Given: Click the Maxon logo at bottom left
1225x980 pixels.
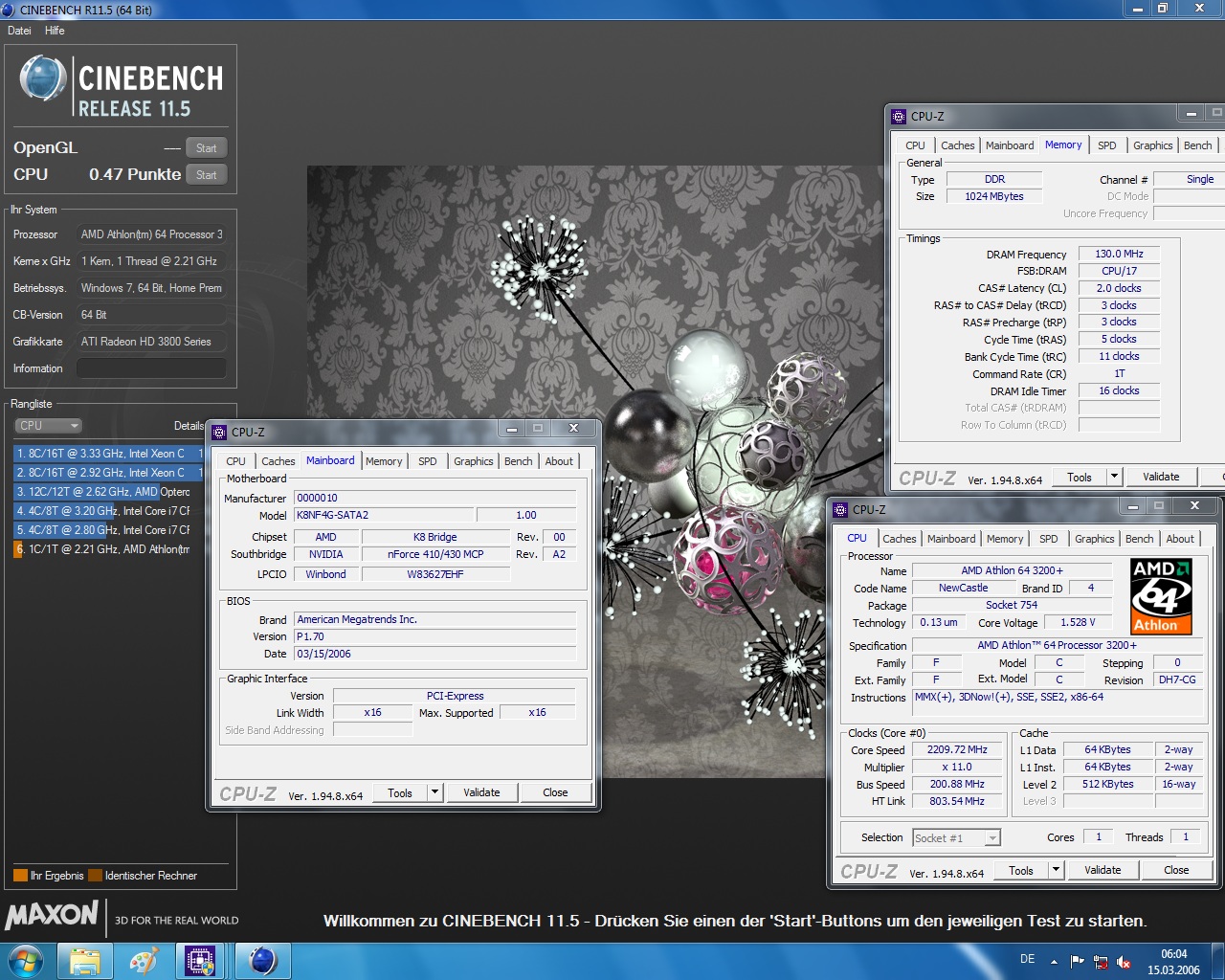Looking at the screenshot, I should [52, 915].
